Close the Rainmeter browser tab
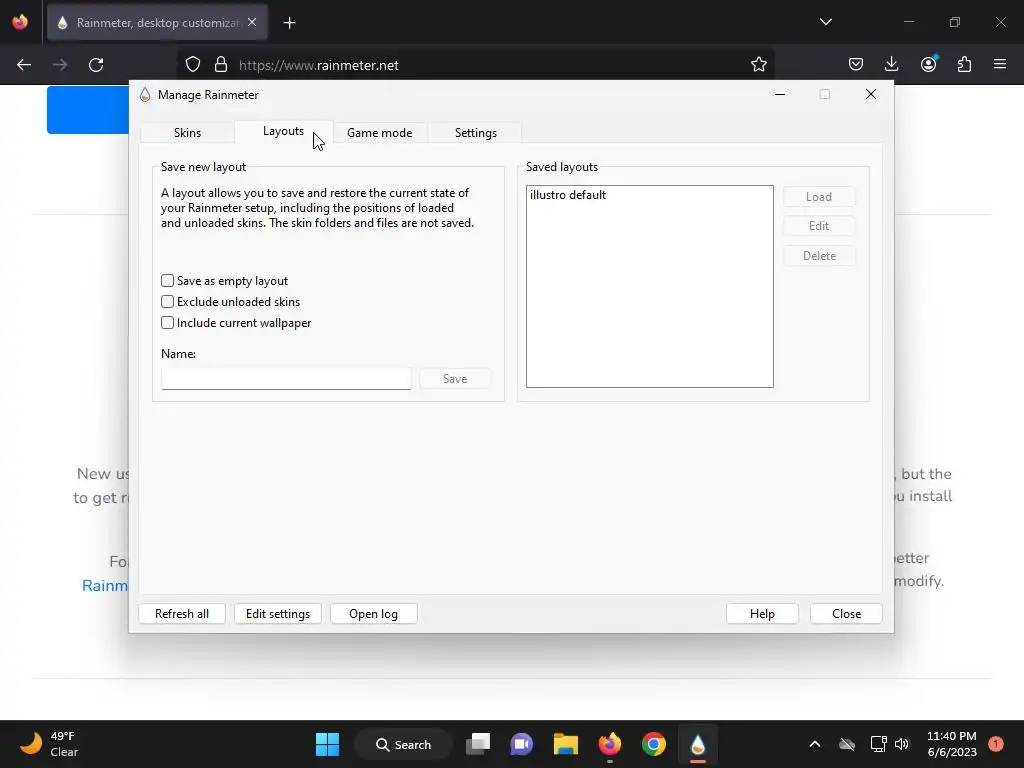This screenshot has width=1024, height=768. (252, 23)
